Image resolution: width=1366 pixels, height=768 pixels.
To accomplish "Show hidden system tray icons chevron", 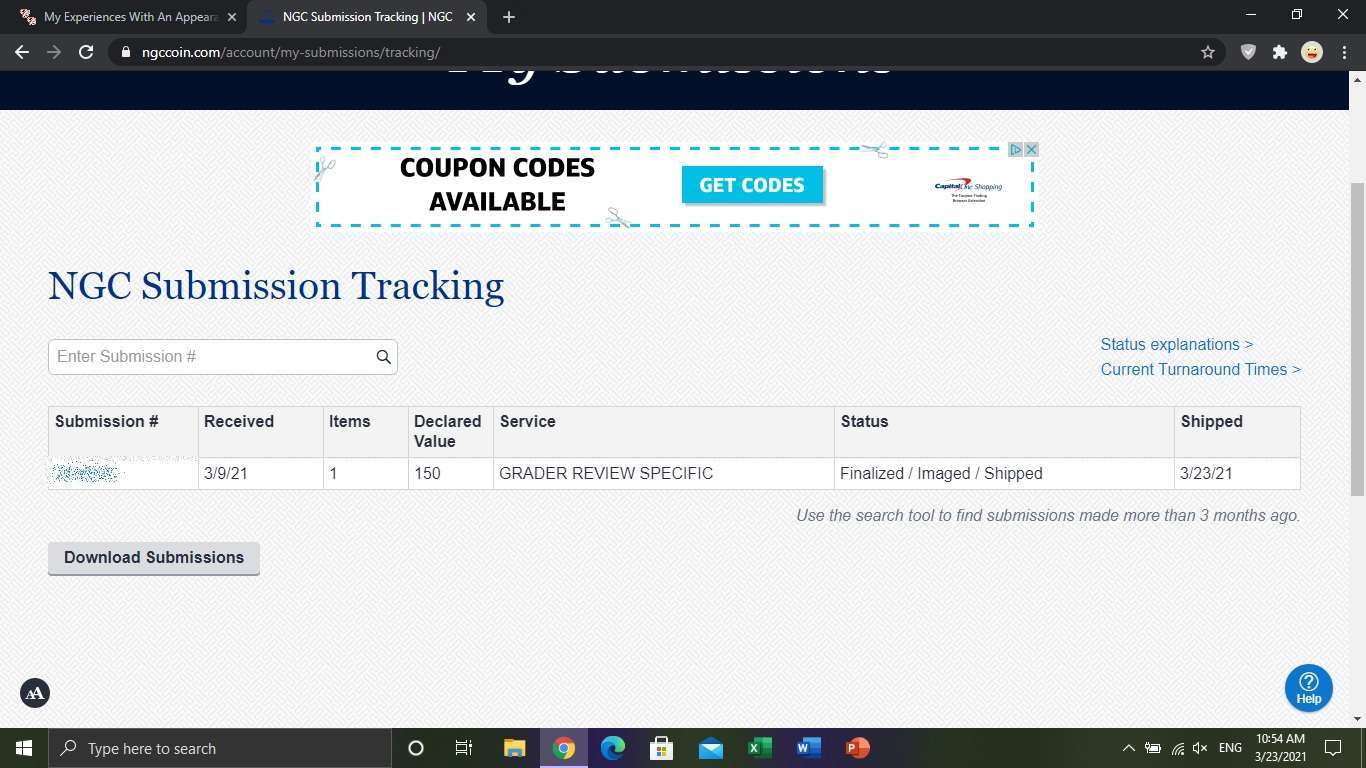I will point(1128,748).
